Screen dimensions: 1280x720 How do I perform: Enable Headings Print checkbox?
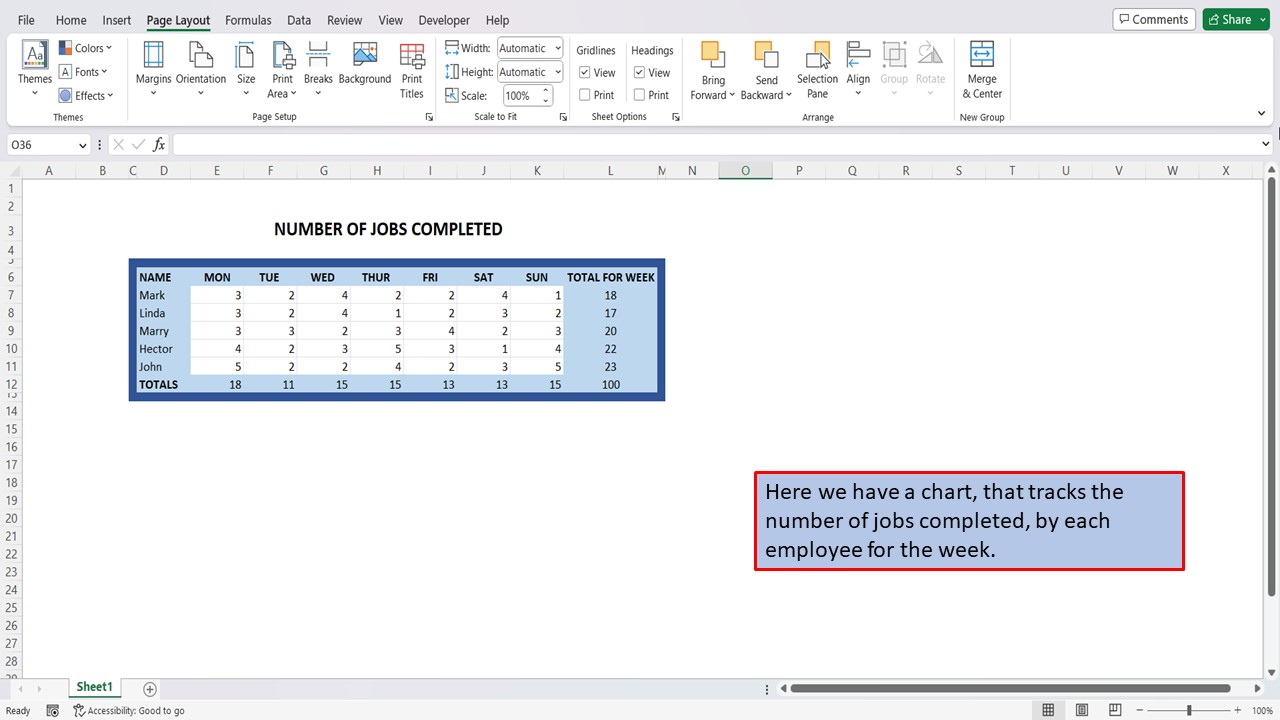pyautogui.click(x=640, y=95)
